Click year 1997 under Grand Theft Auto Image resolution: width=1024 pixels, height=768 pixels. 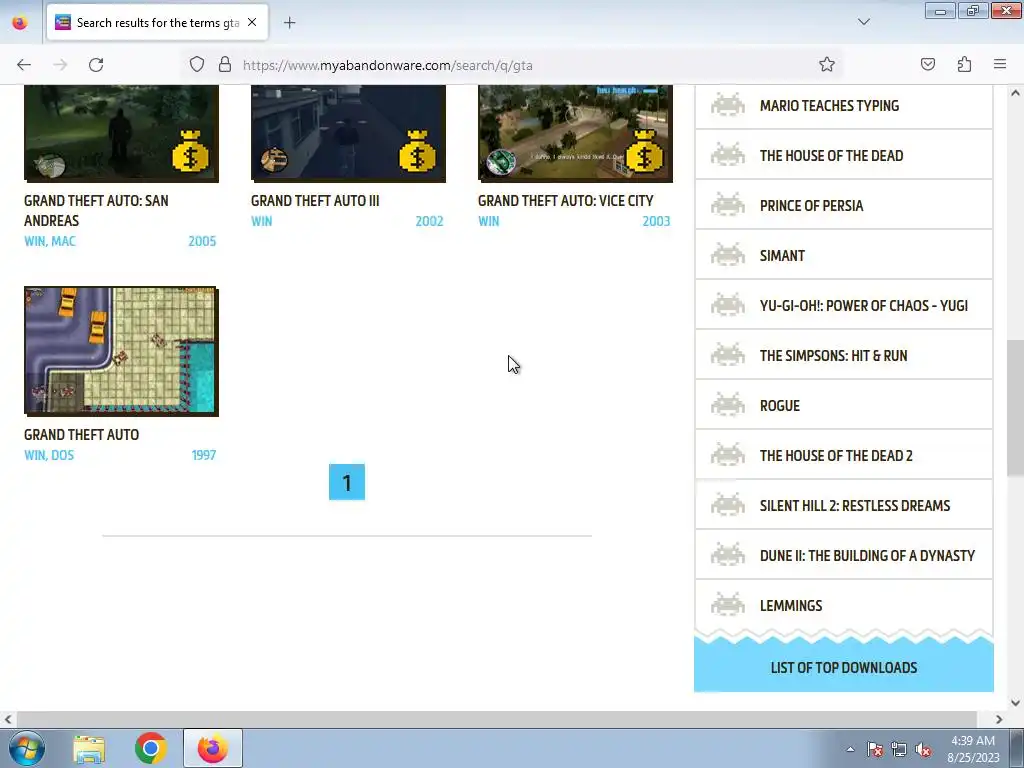coord(204,455)
